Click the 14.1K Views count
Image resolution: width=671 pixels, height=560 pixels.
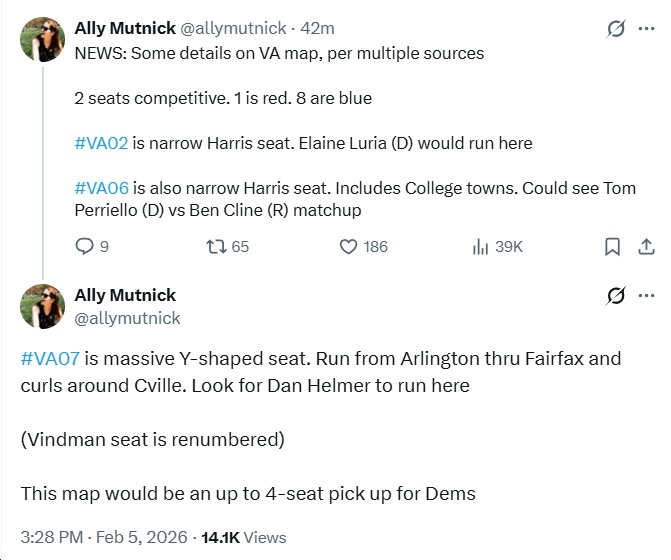[x=244, y=537]
